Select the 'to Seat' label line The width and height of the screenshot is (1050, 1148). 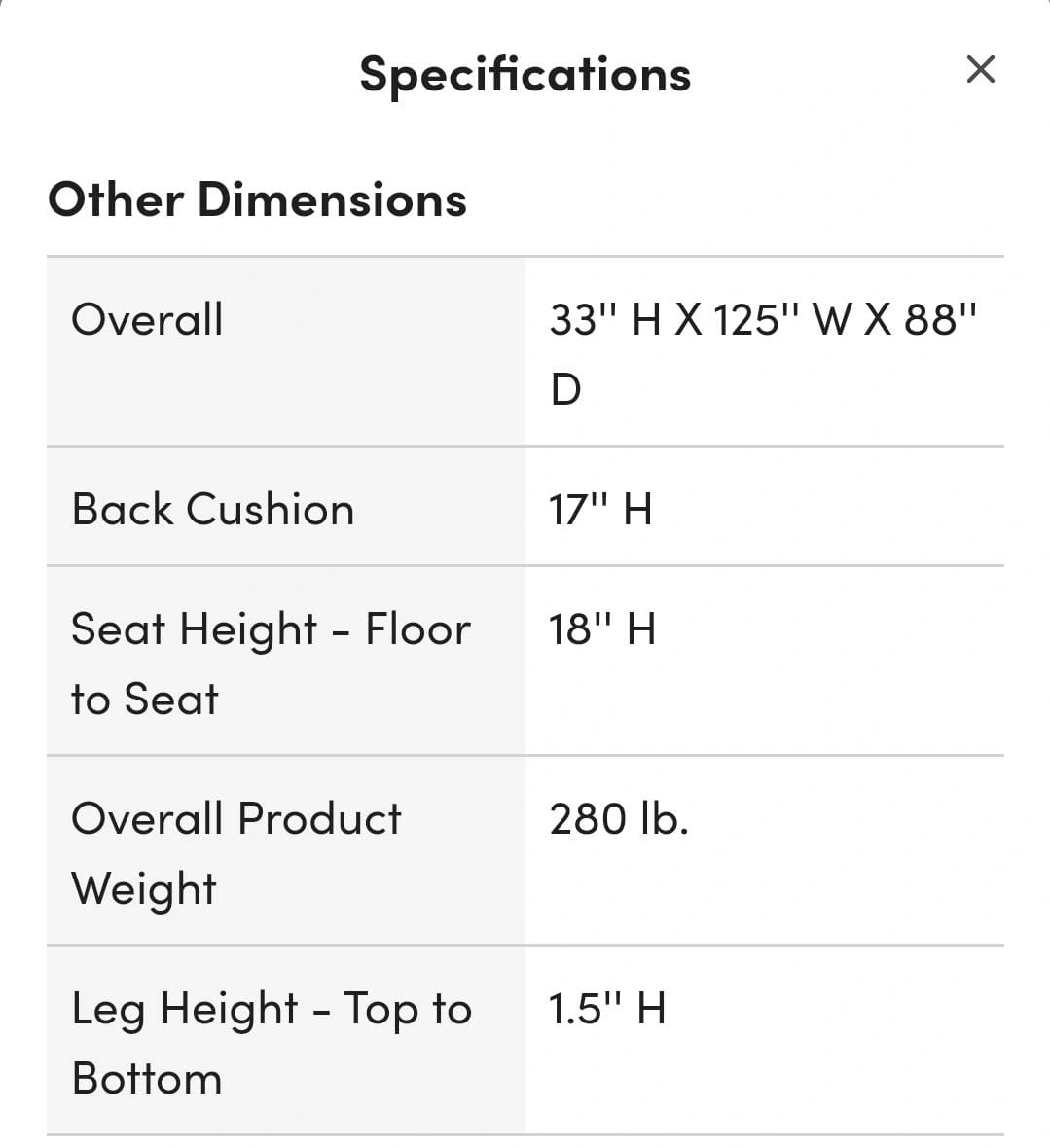coord(145,700)
